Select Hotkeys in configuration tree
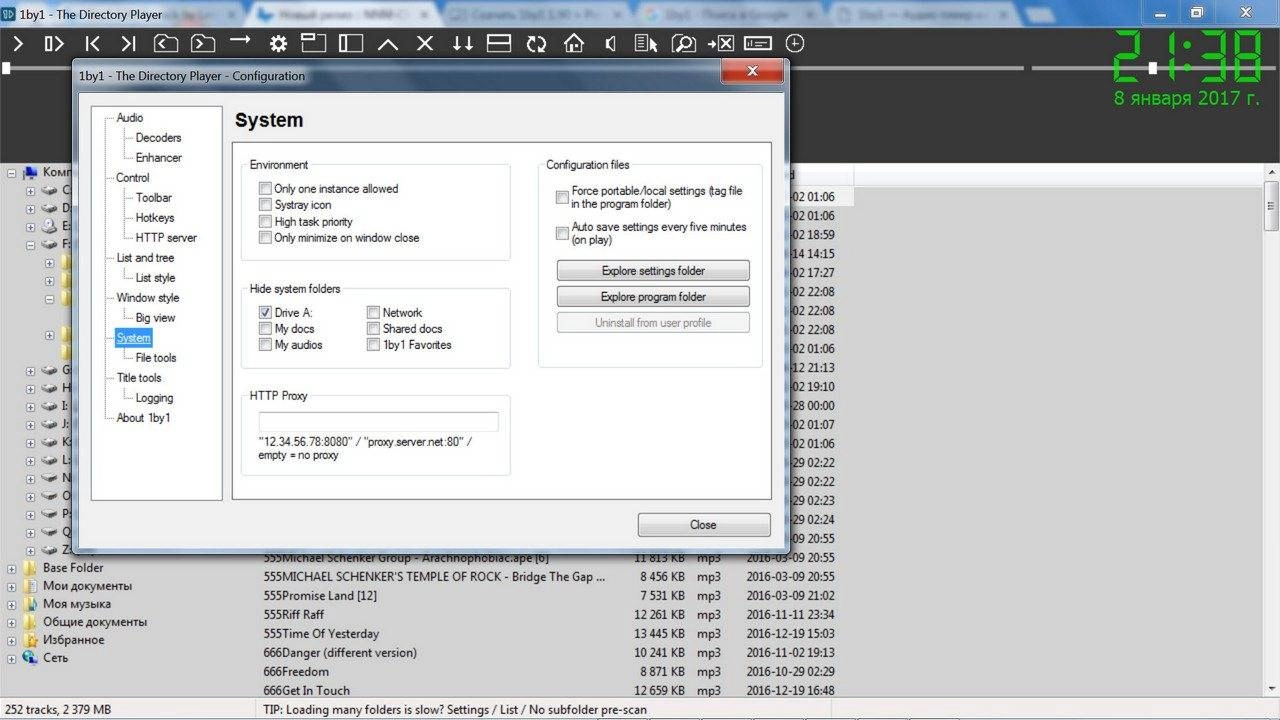This screenshot has height=720, width=1280. pyautogui.click(x=155, y=218)
